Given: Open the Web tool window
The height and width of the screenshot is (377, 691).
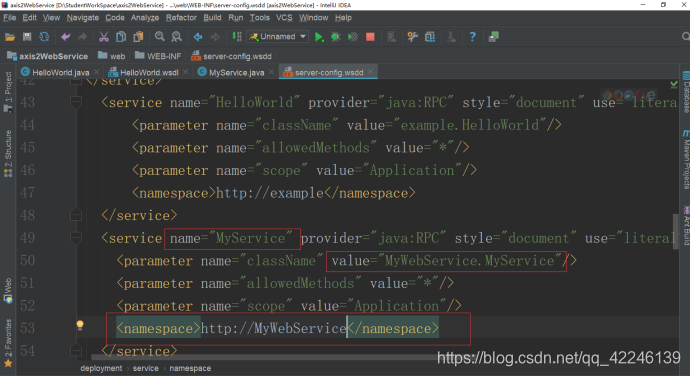Looking at the screenshot, I should point(8,290).
